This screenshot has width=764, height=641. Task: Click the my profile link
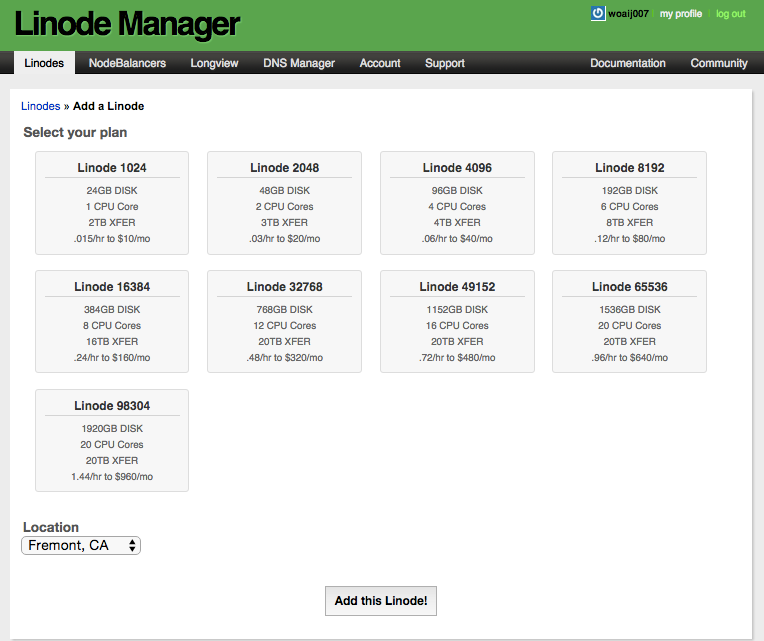(681, 14)
